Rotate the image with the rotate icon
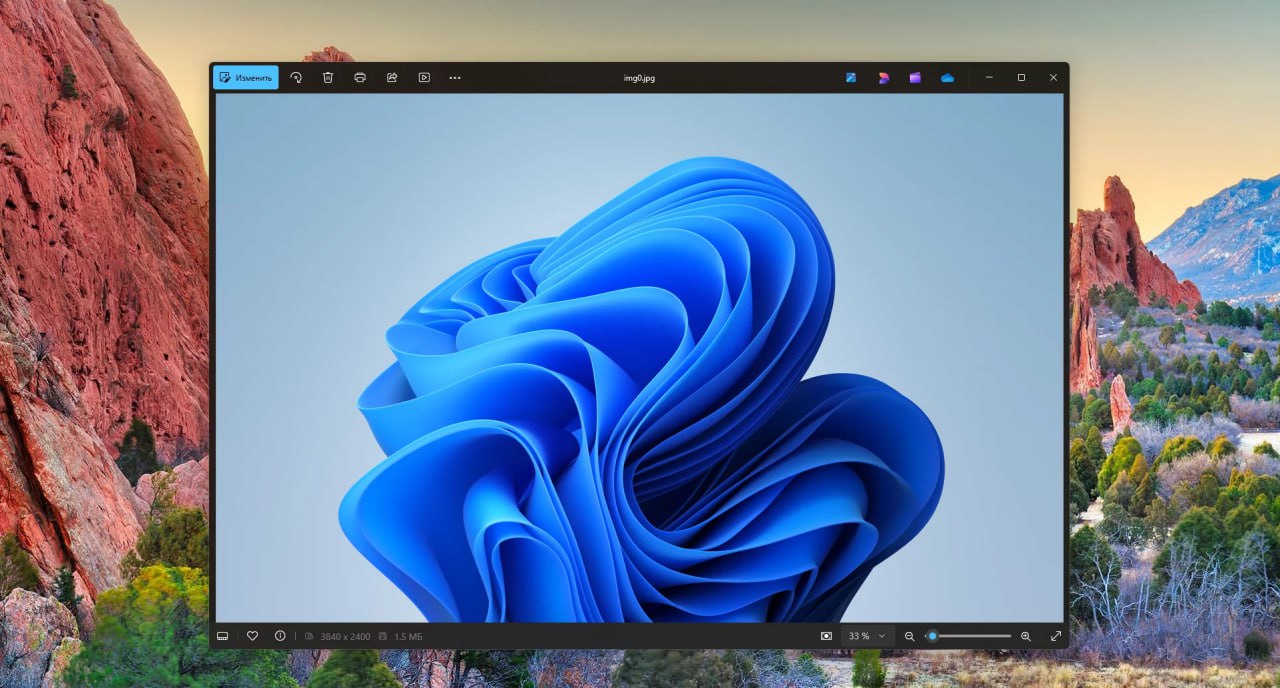Viewport: 1280px width, 688px height. click(x=296, y=78)
